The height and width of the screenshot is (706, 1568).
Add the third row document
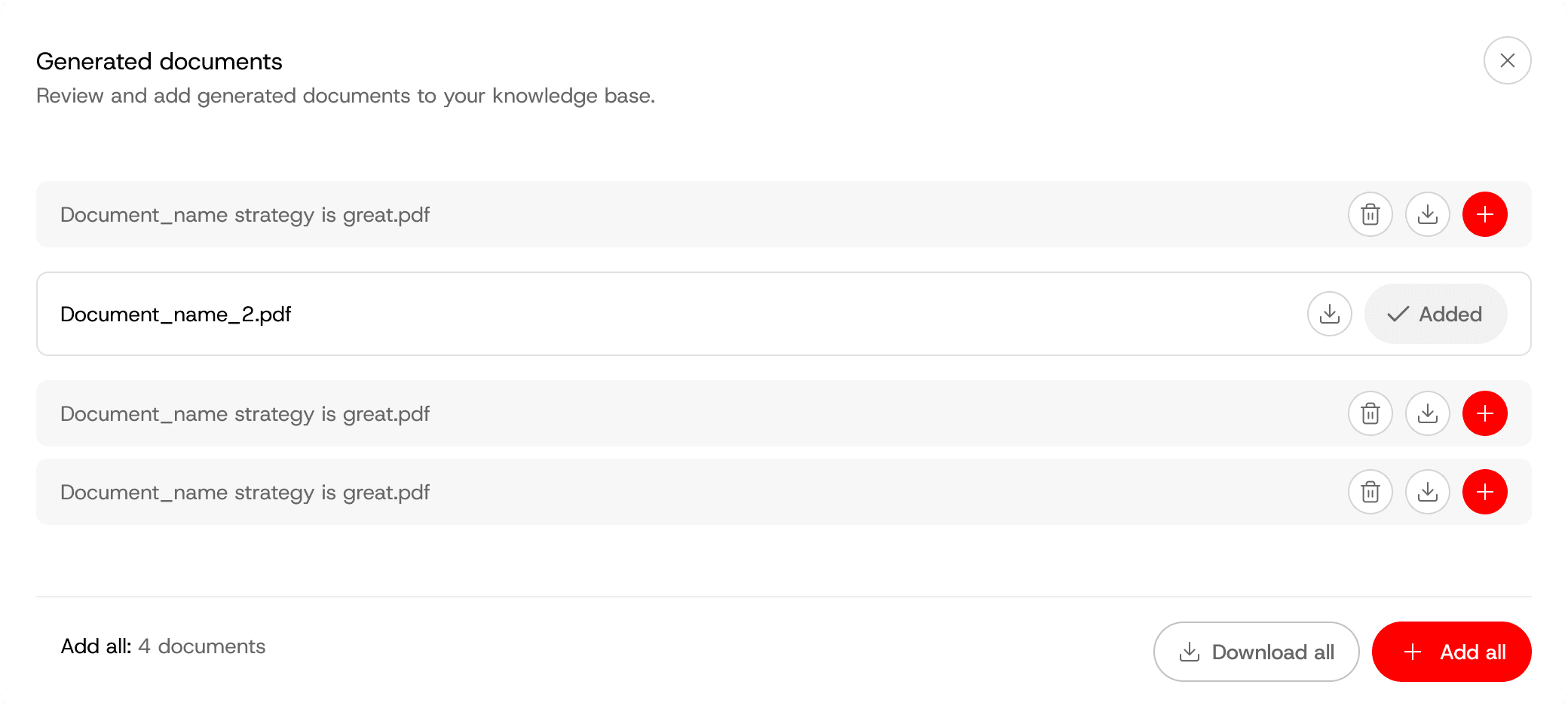[1485, 413]
